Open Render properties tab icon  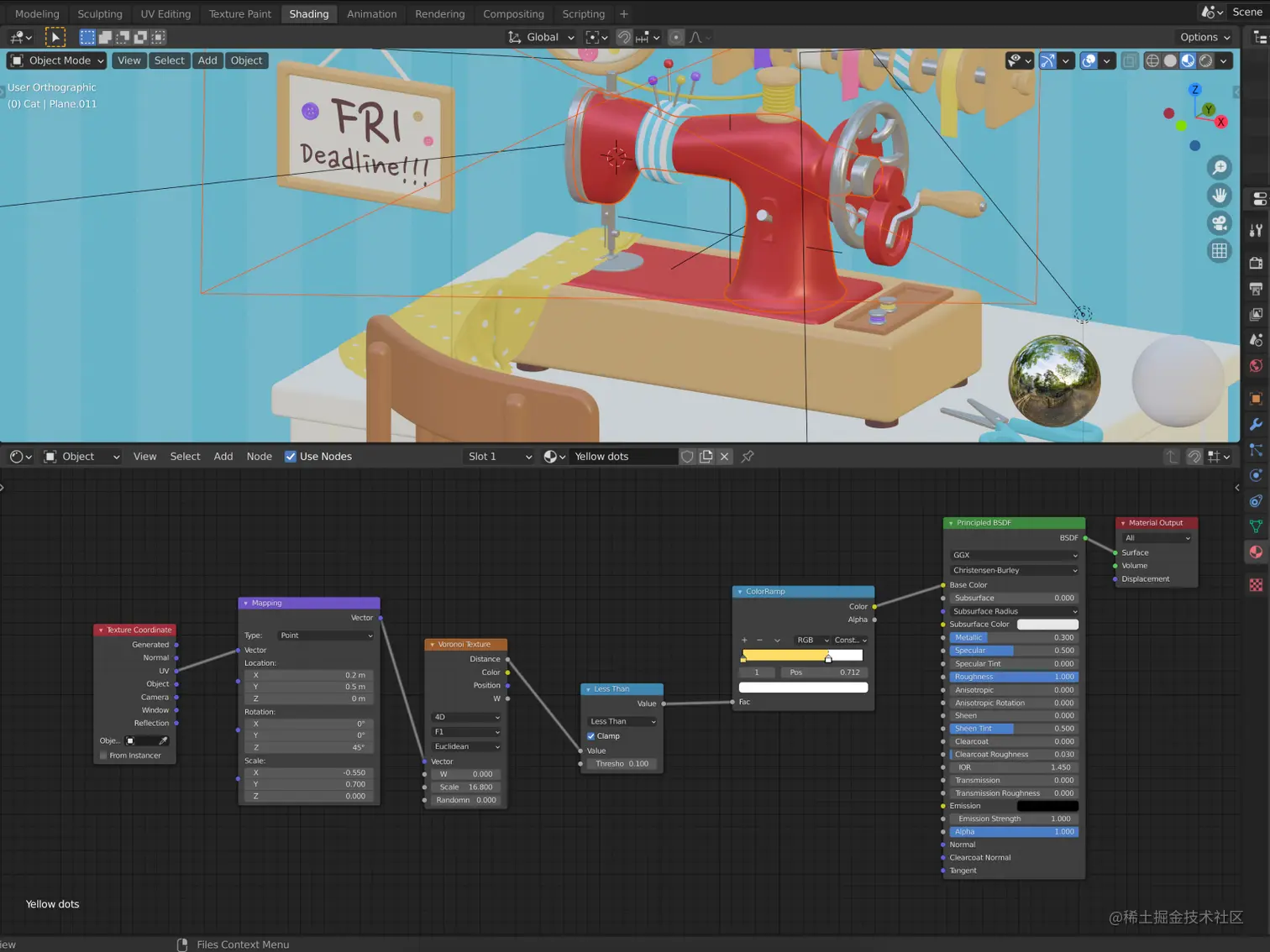1256,263
